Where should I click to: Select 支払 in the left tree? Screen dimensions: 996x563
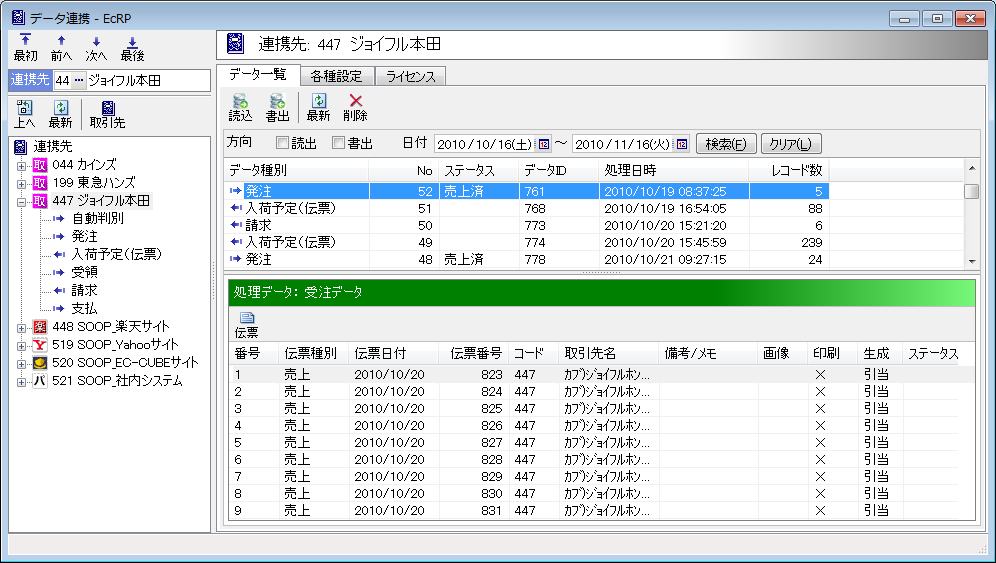click(x=84, y=308)
